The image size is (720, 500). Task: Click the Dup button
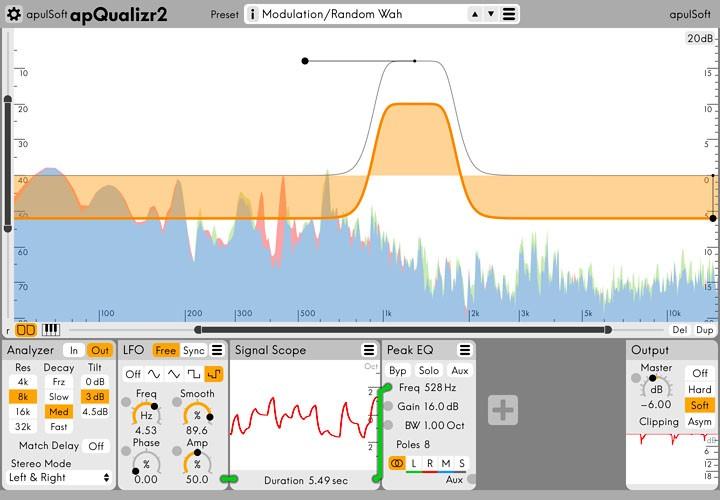704,330
